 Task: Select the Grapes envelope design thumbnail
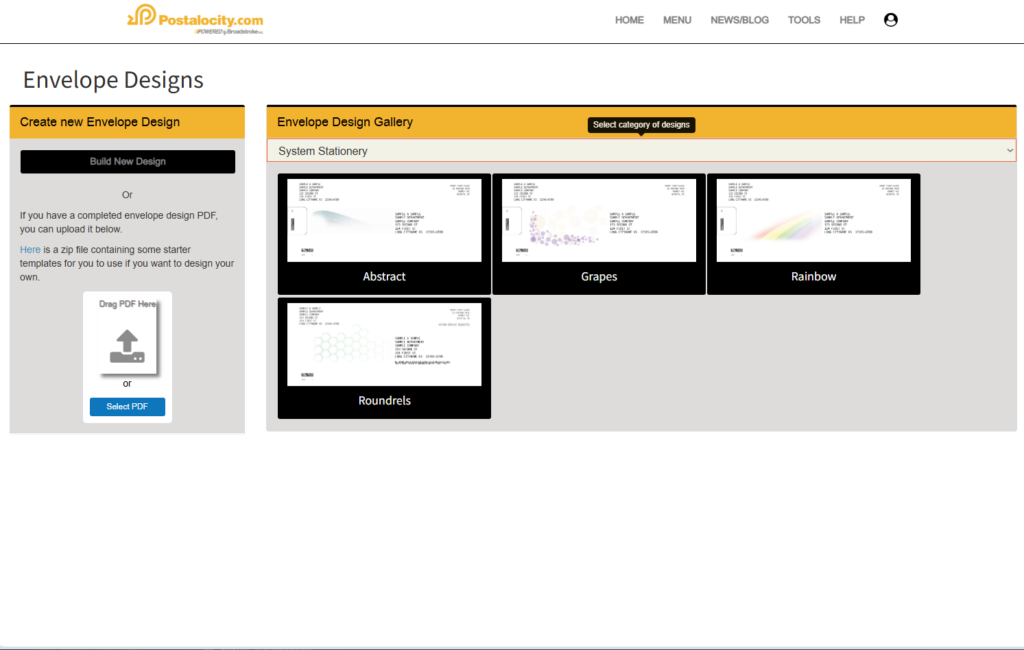599,221
